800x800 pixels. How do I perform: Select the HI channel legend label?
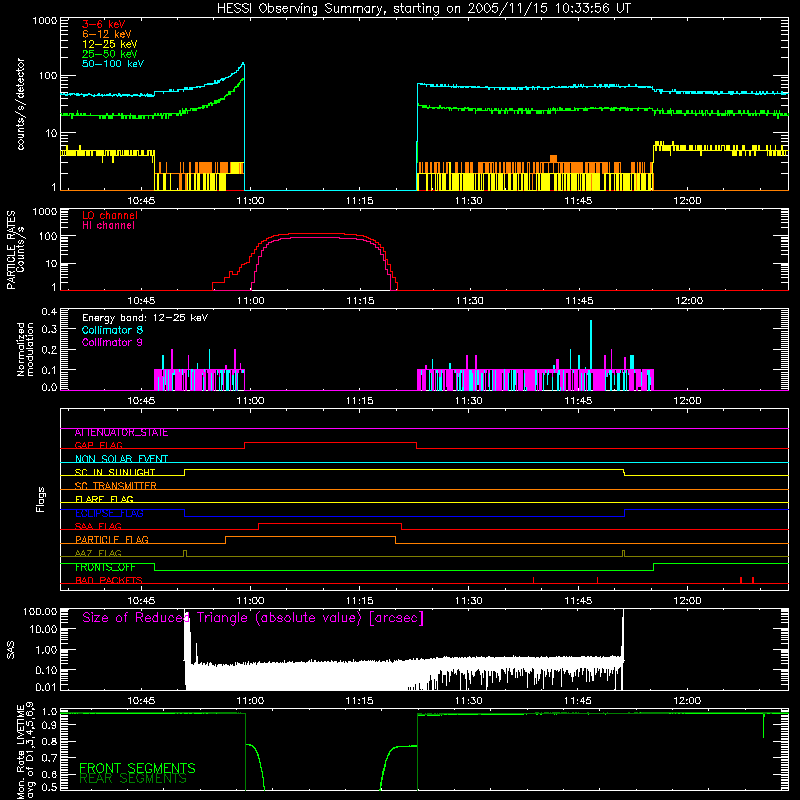coord(108,226)
